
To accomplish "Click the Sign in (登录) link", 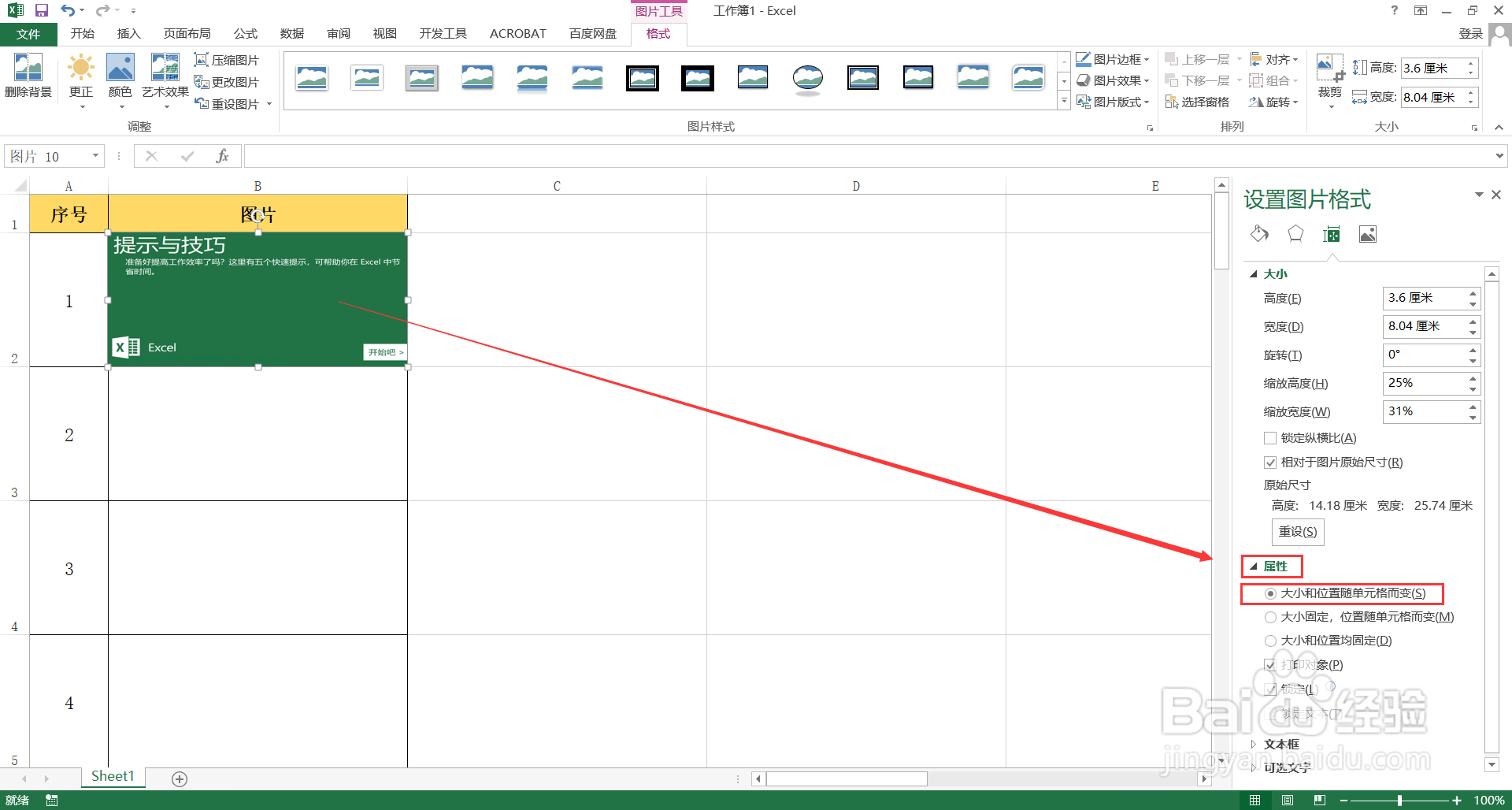I will [1471, 34].
